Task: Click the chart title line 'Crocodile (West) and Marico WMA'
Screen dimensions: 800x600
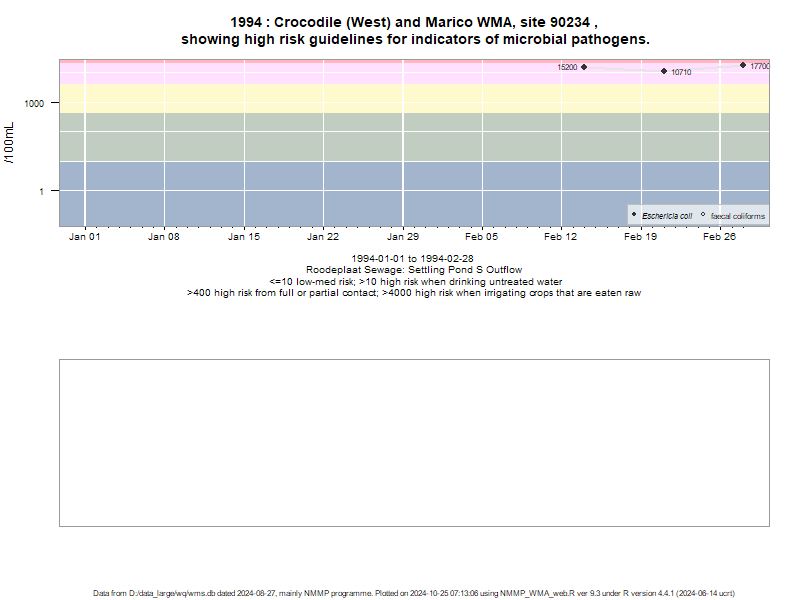Action: click(x=414, y=22)
